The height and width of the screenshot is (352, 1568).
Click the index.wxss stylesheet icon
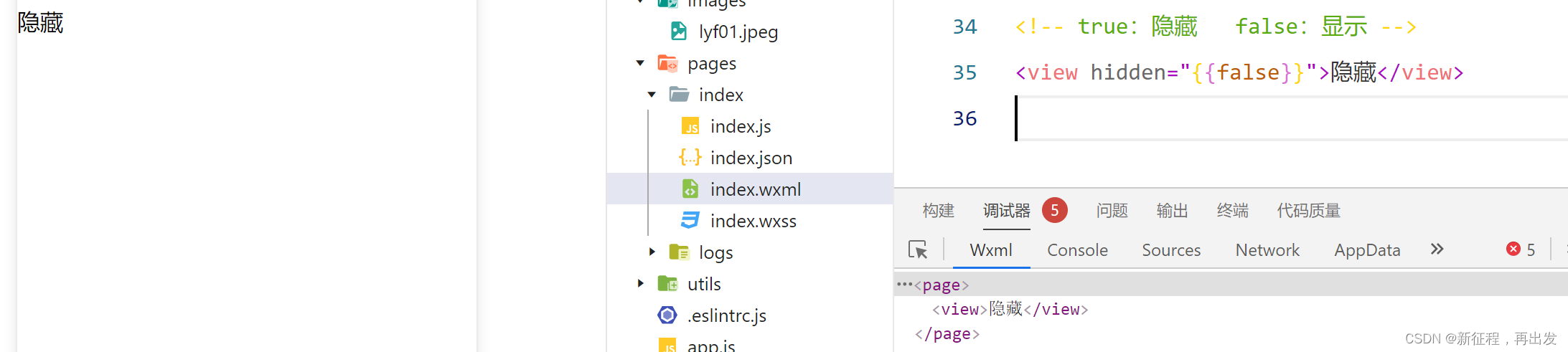690,220
